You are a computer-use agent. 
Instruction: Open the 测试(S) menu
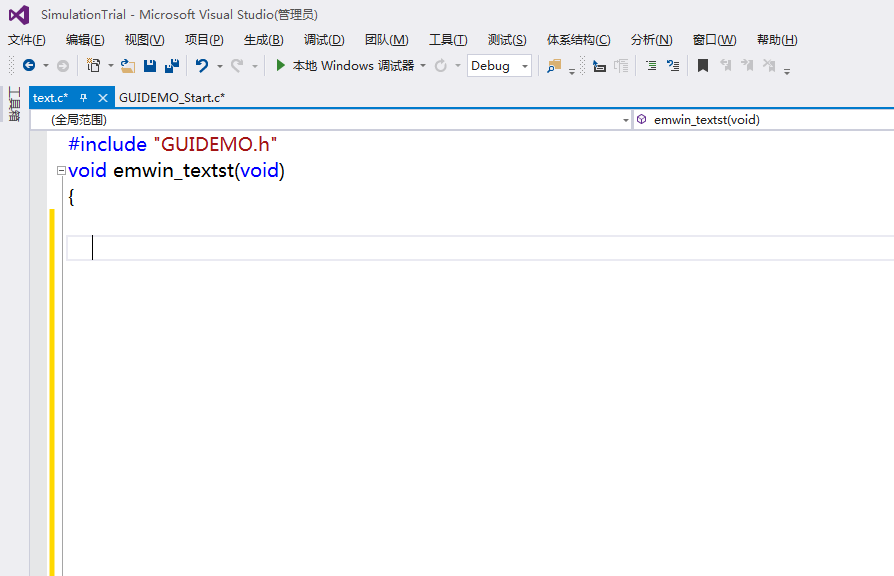[x=507, y=40]
